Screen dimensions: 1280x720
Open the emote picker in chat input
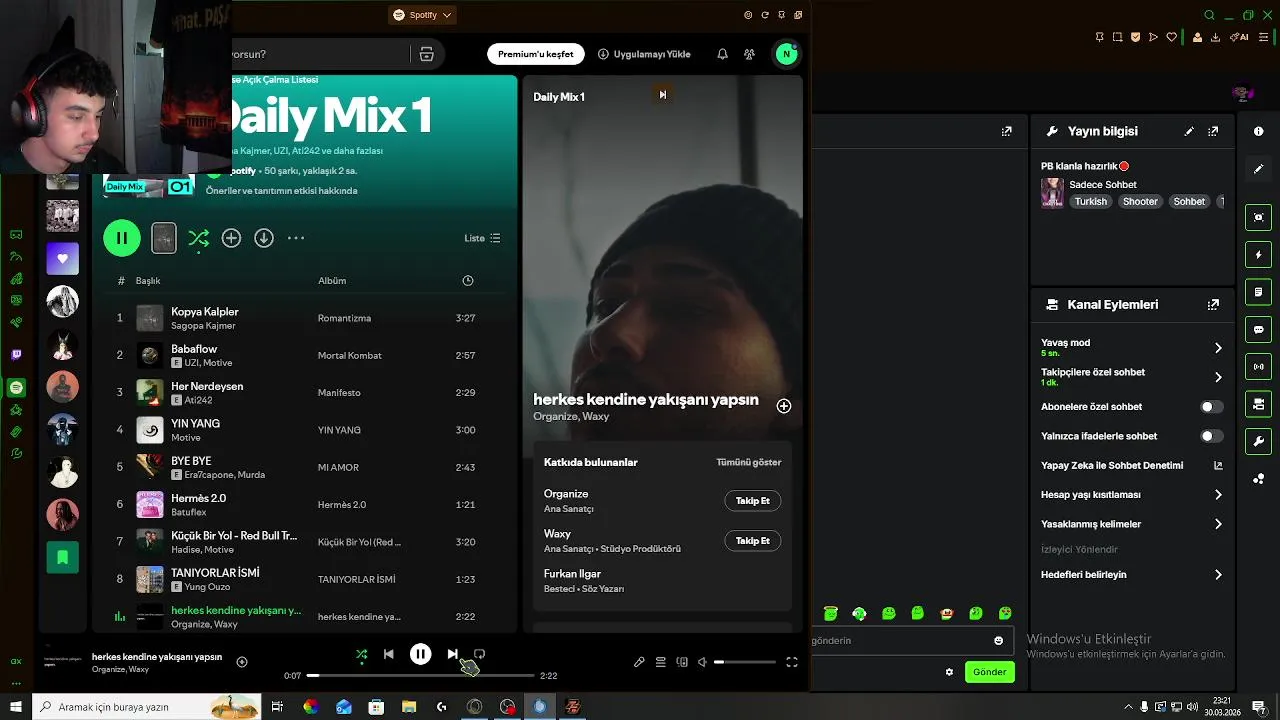pyautogui.click(x=998, y=641)
